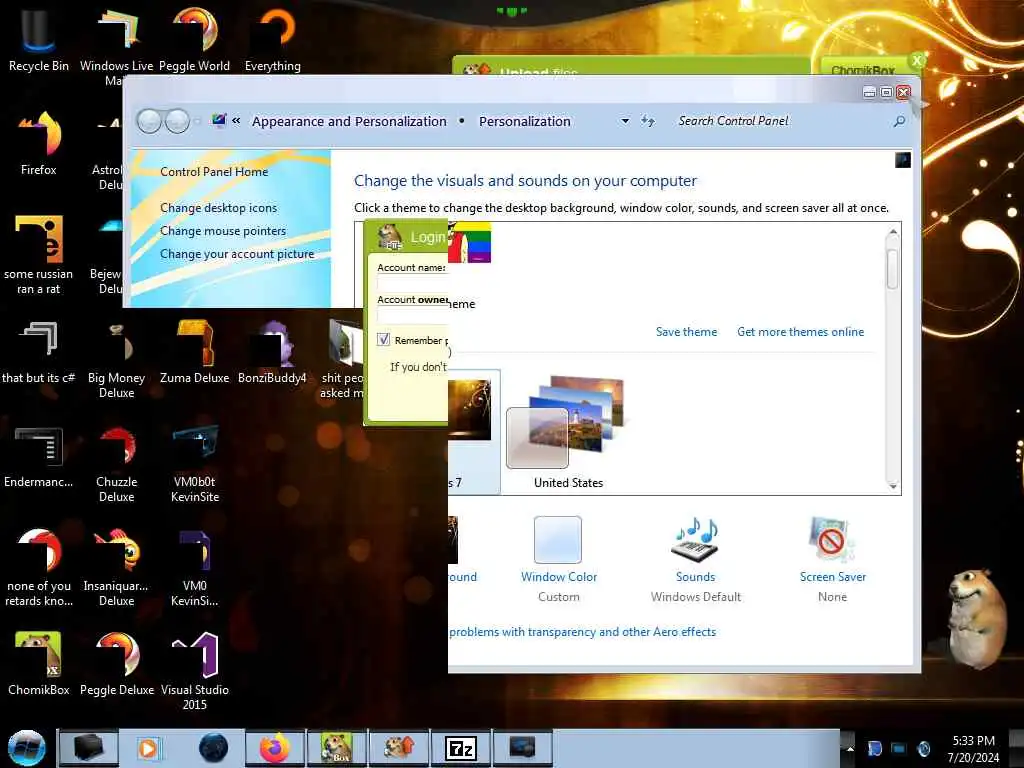1024x768 pixels.
Task: Click the Appearance and Personalization breadcrumb
Action: click(349, 121)
